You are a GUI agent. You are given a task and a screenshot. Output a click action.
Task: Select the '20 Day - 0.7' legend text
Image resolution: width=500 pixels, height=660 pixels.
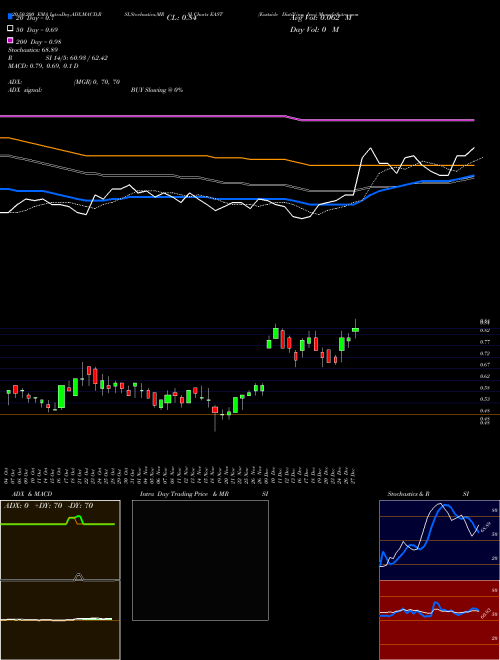(35, 18)
